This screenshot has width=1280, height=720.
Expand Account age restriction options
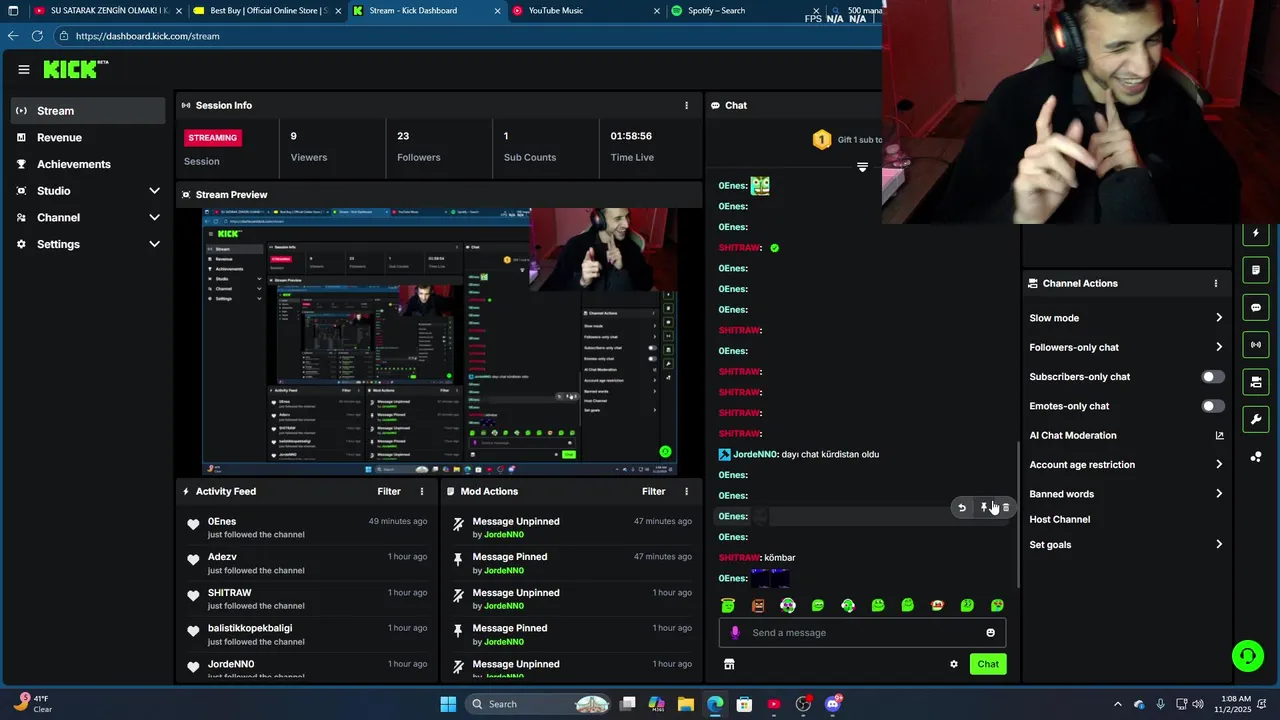click(1218, 464)
